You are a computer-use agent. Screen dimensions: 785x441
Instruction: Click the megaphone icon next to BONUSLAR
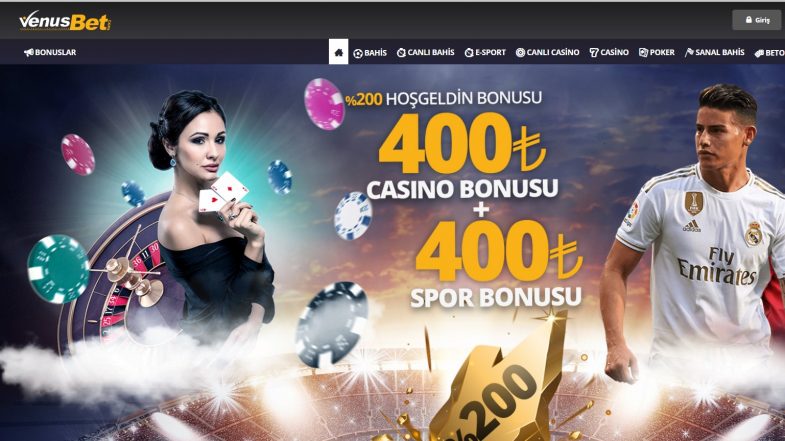[29, 53]
